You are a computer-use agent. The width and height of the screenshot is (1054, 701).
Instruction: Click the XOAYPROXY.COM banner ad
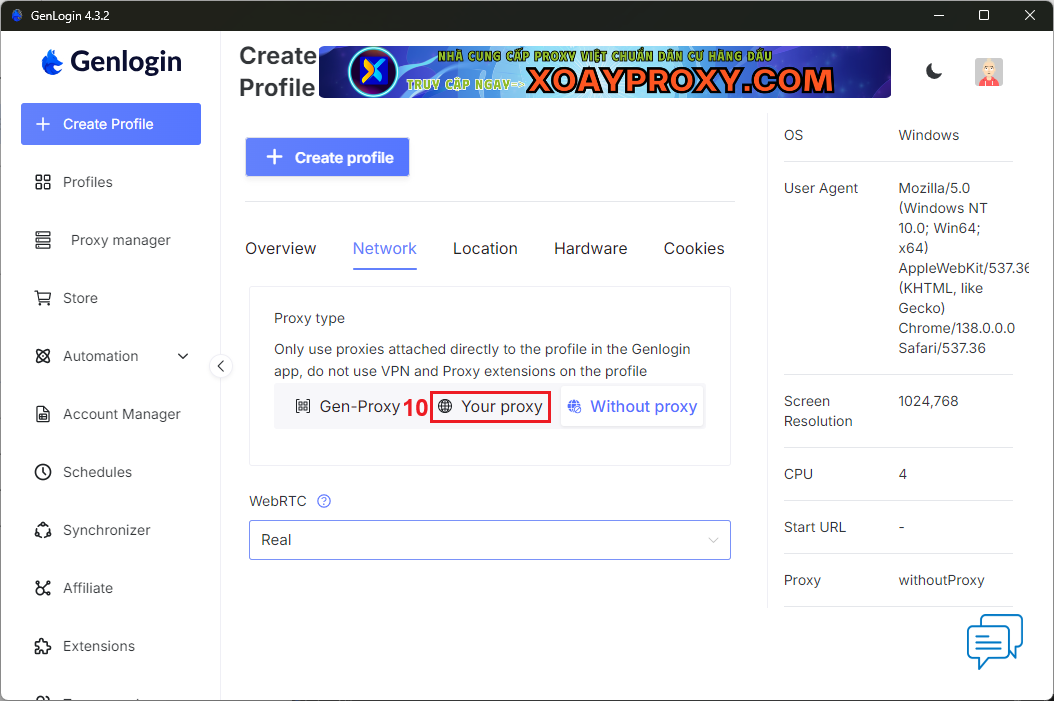coord(604,72)
